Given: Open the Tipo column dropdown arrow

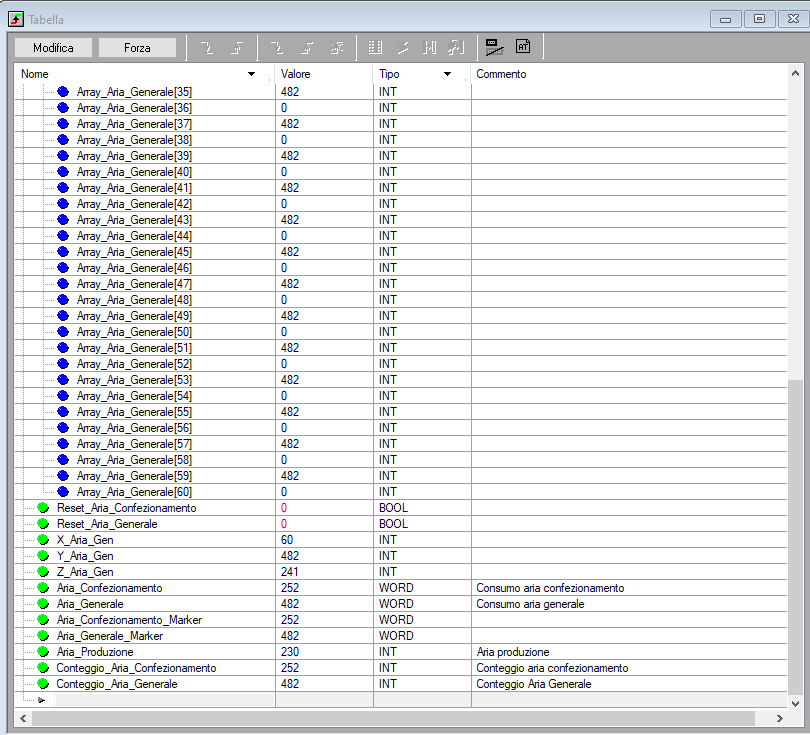Looking at the screenshot, I should [x=447, y=75].
